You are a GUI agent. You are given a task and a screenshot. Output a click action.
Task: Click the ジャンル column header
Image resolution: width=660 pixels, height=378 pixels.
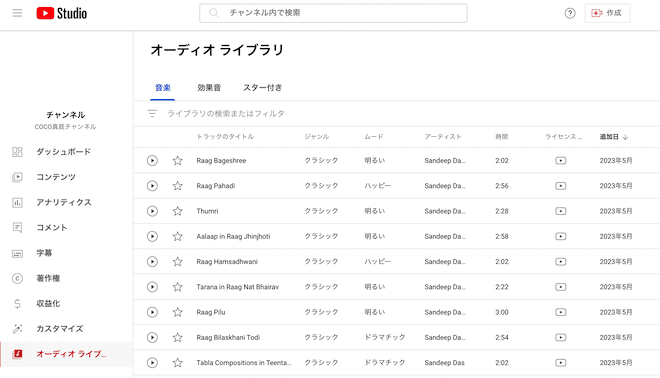[317, 137]
